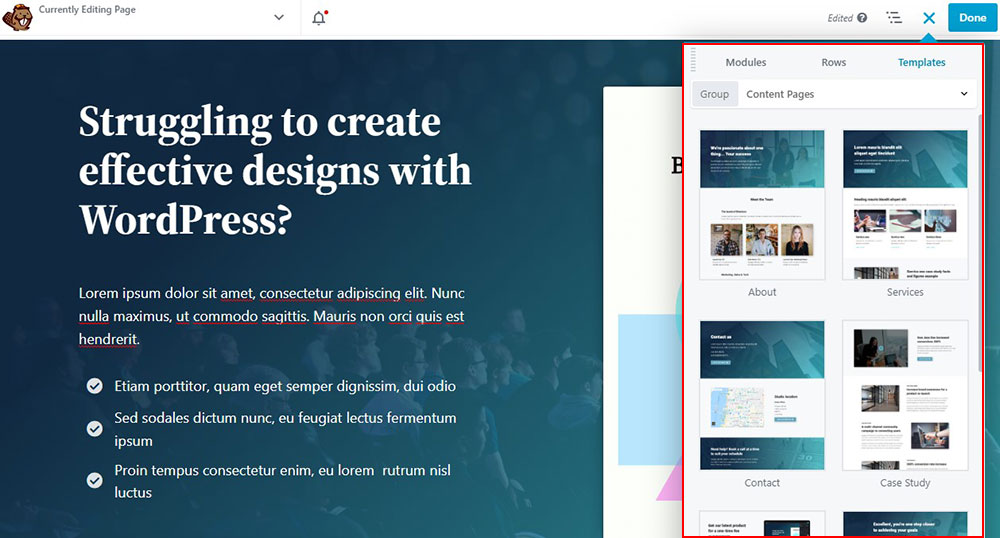Click the Group label button
The width and height of the screenshot is (1000, 538).
[714, 94]
